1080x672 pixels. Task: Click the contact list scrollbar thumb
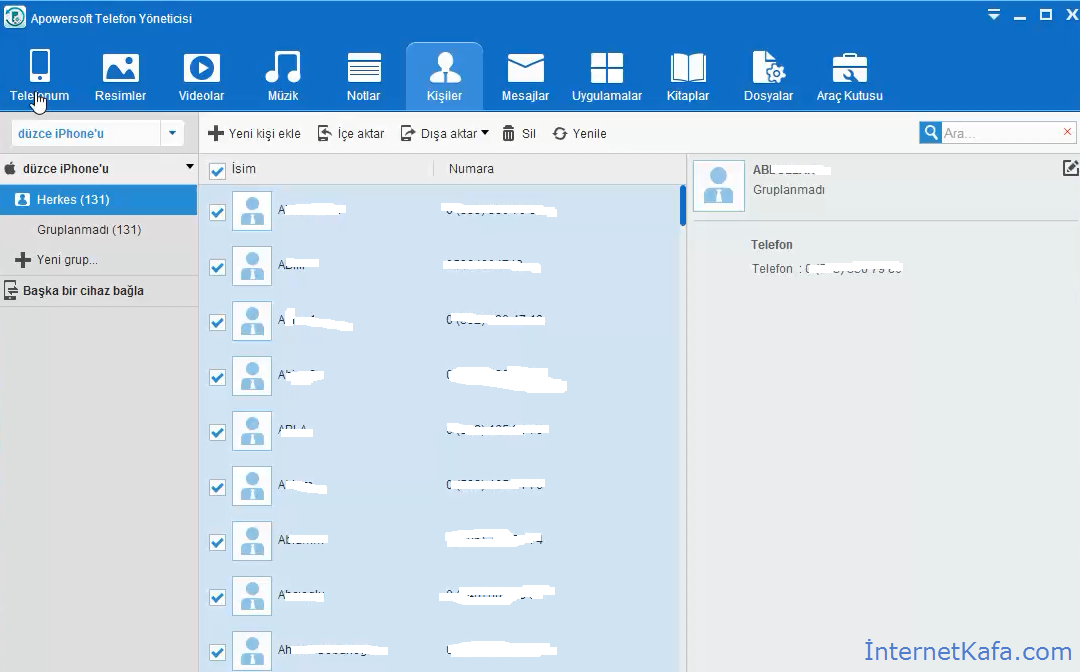[683, 205]
